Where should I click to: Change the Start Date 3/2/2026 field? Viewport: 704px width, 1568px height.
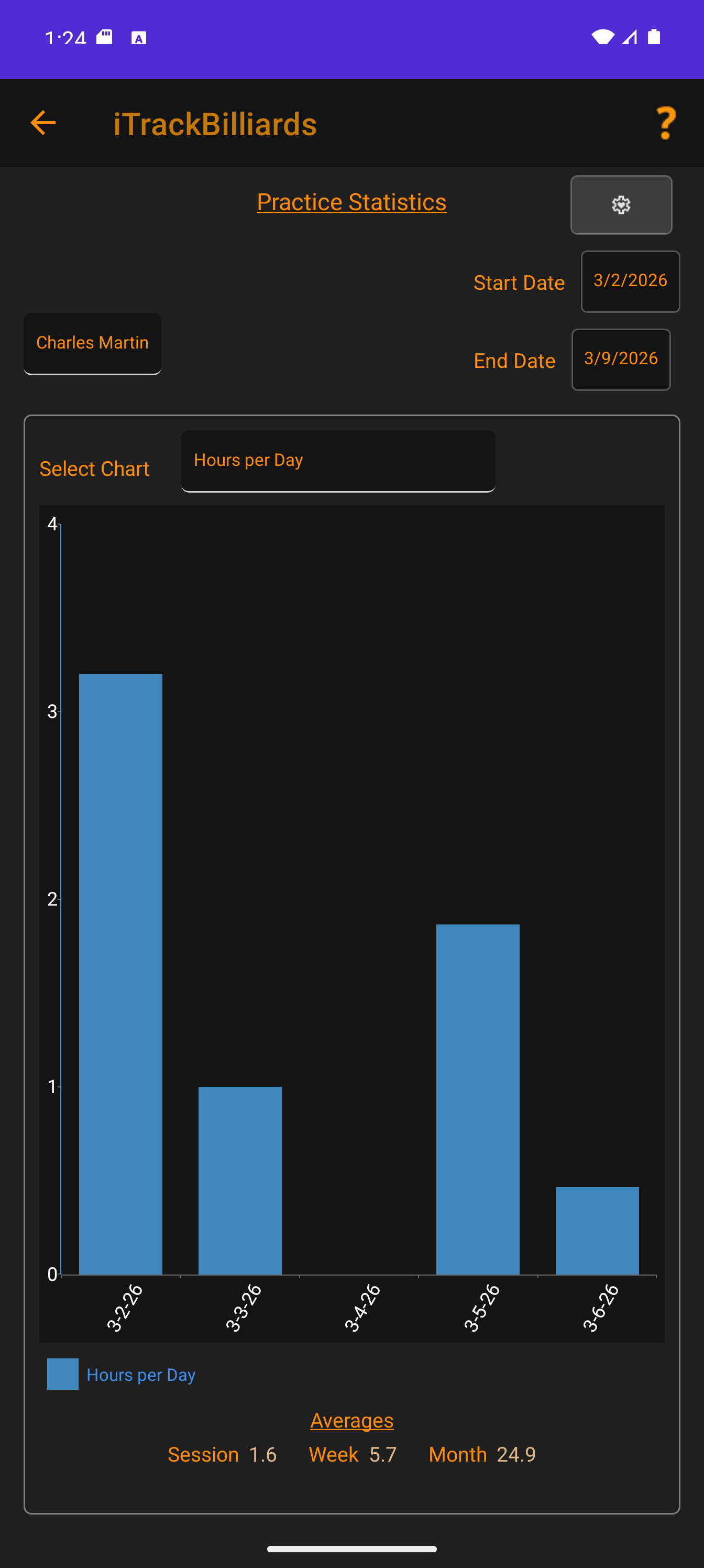(630, 281)
